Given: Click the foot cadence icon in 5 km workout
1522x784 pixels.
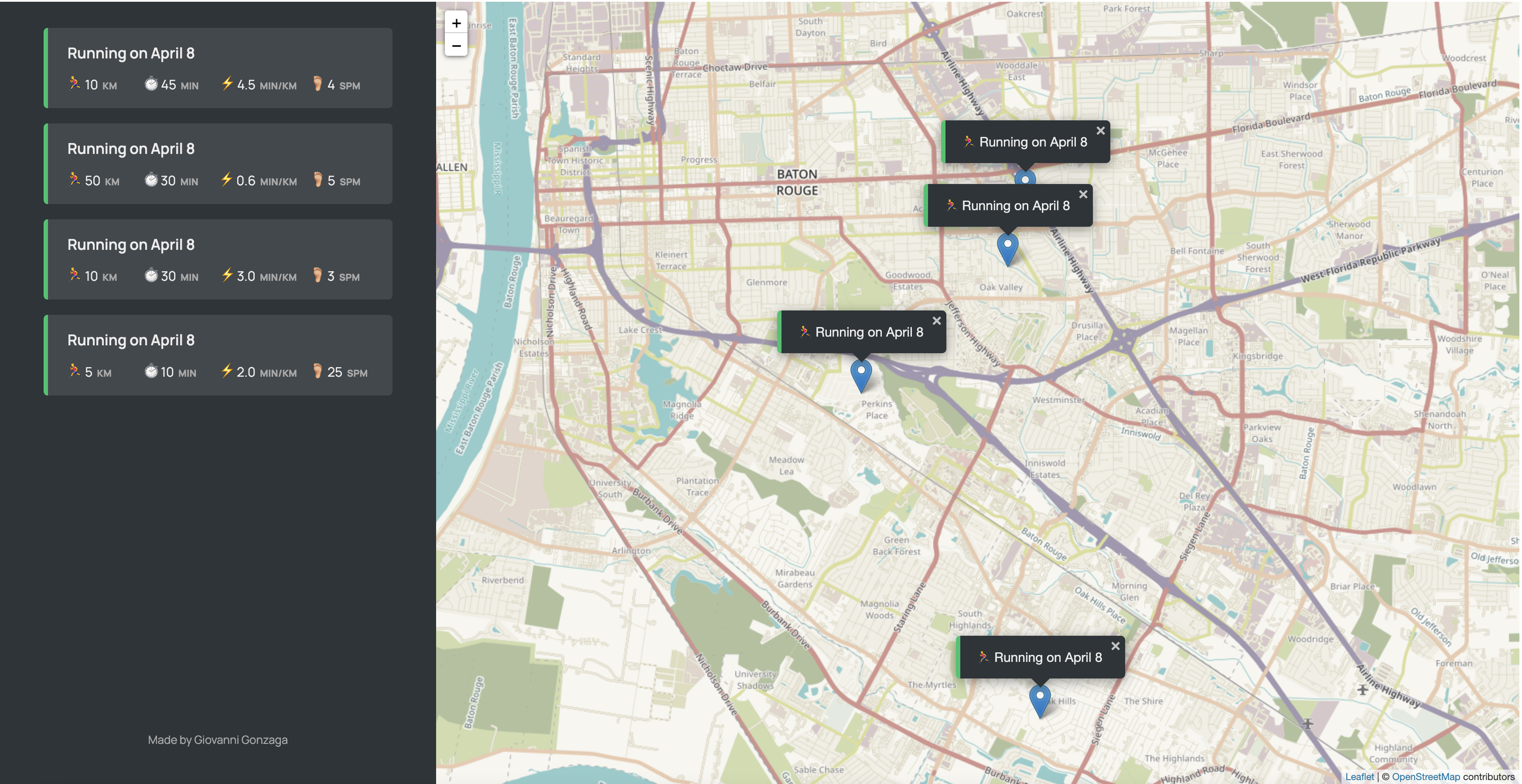Looking at the screenshot, I should (x=317, y=371).
